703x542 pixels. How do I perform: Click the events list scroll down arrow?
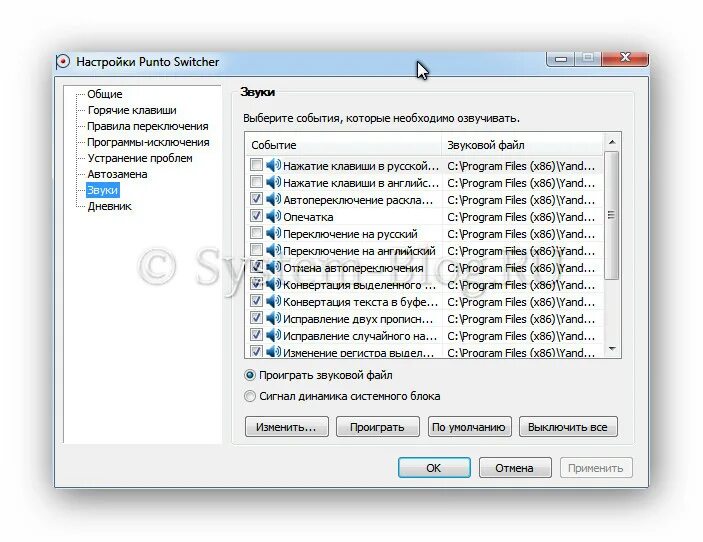tap(612, 349)
